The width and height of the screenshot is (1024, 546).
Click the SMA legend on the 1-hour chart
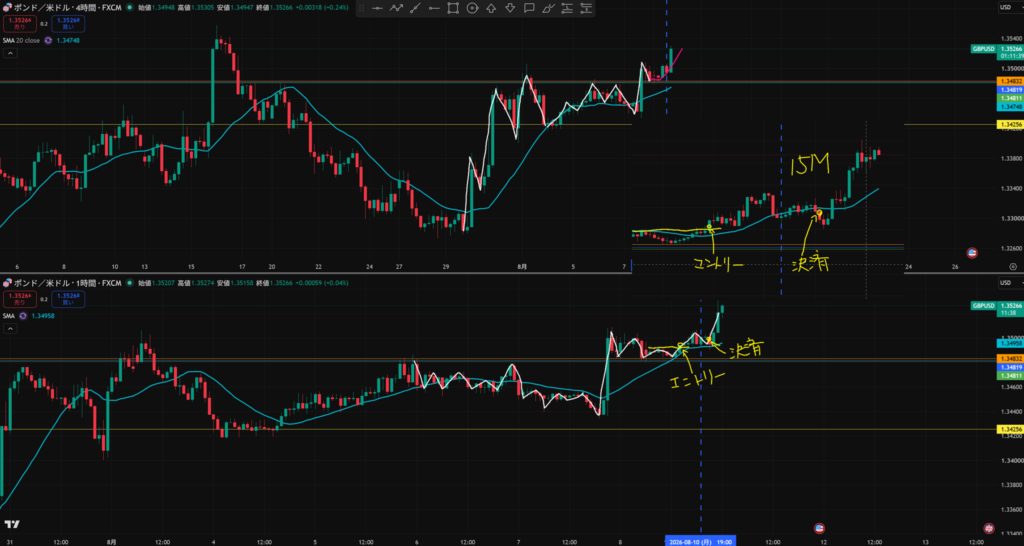coord(9,316)
